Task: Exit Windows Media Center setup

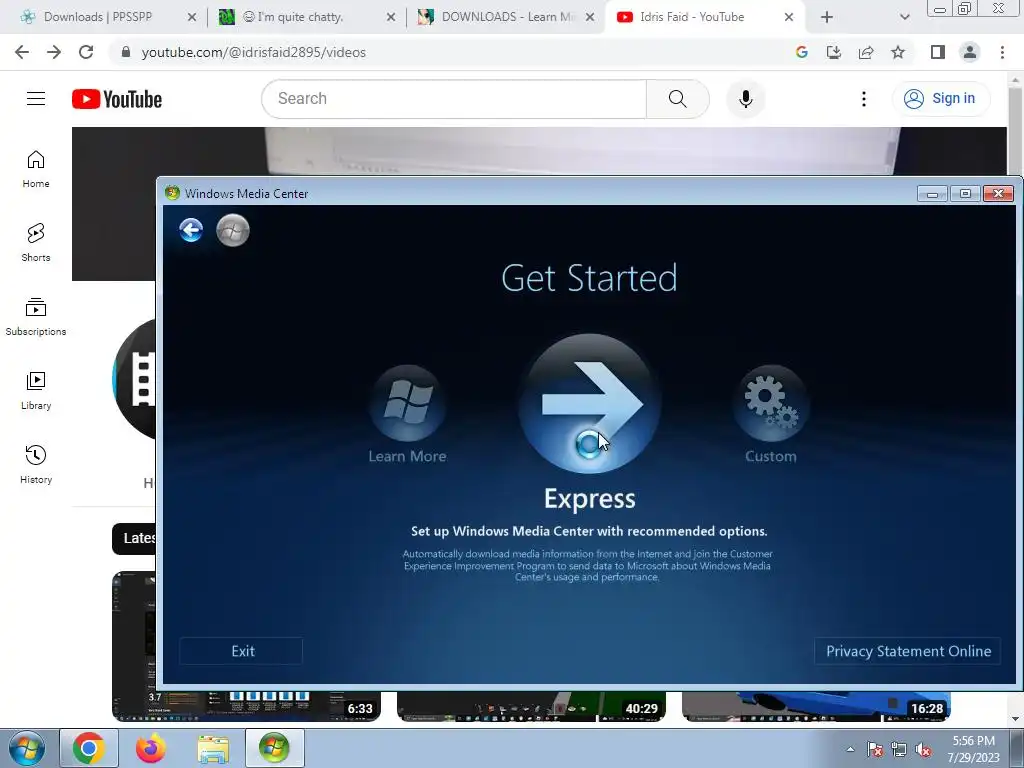Action: (x=241, y=651)
